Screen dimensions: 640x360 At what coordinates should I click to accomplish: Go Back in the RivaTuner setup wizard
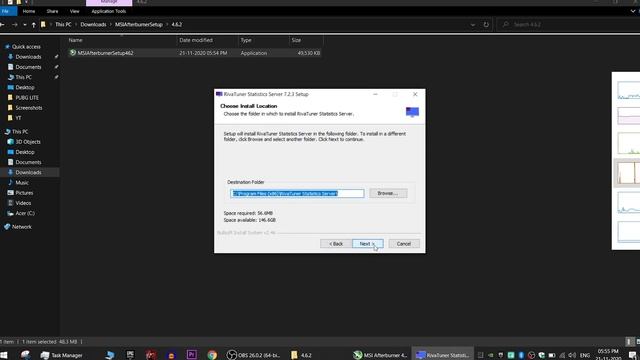(336, 244)
